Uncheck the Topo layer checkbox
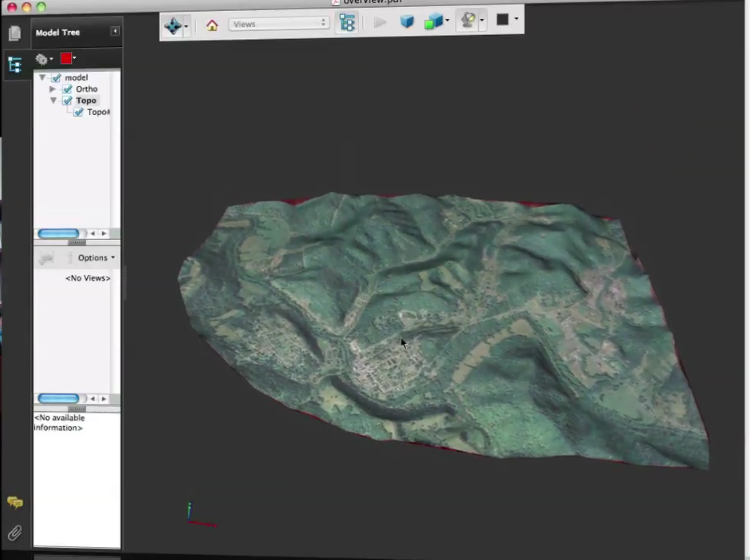750x560 pixels. point(67,100)
